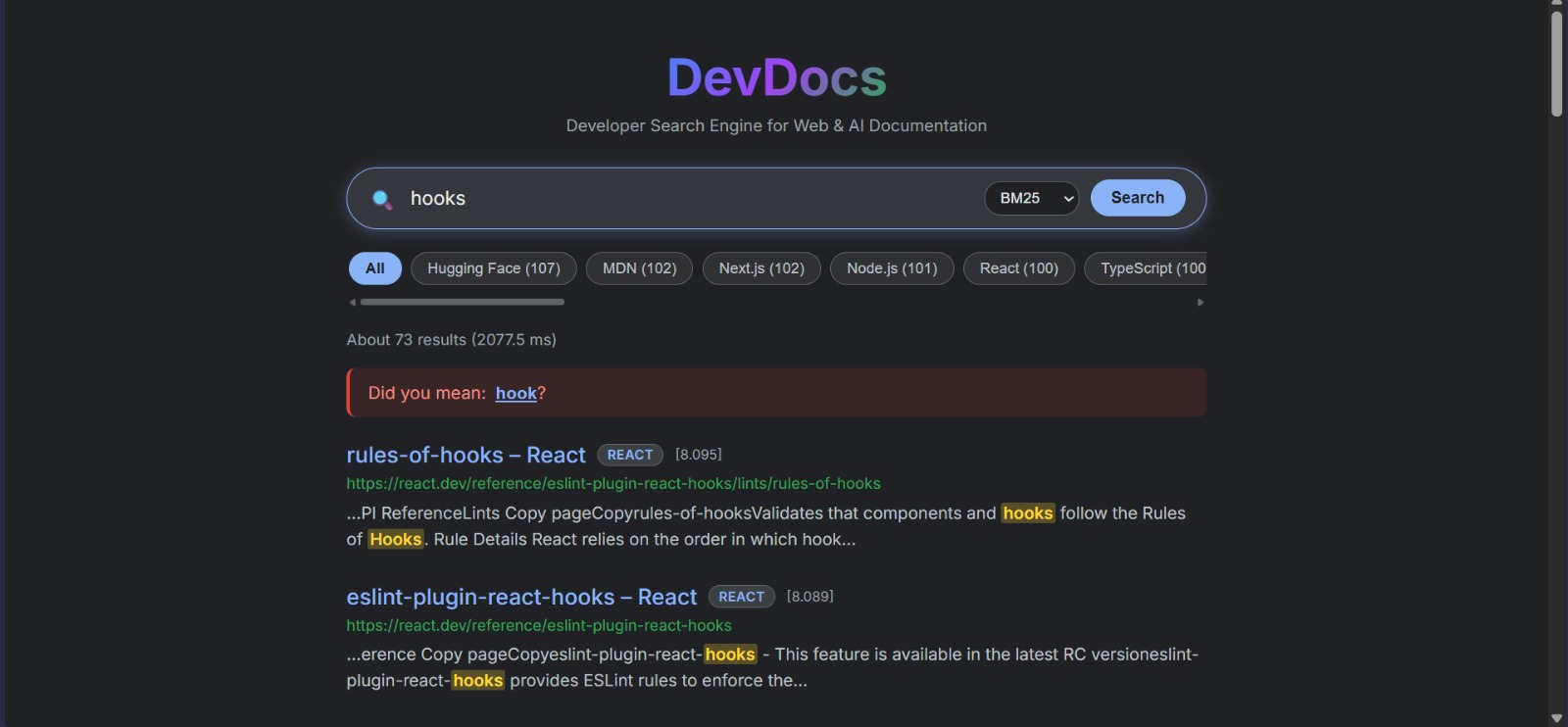
Task: Click the rules-of-hooks result snippet text
Action: coord(766,526)
